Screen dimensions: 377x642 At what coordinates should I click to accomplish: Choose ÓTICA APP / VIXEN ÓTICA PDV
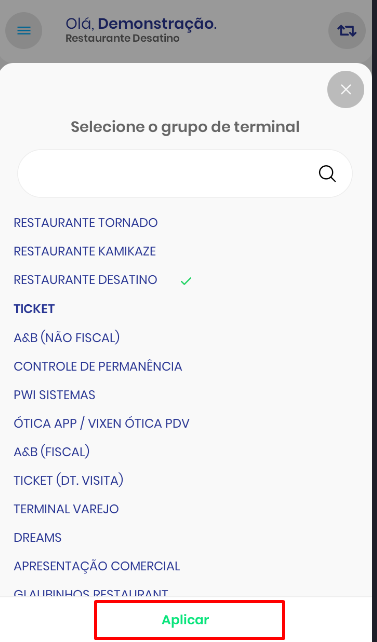tap(102, 423)
